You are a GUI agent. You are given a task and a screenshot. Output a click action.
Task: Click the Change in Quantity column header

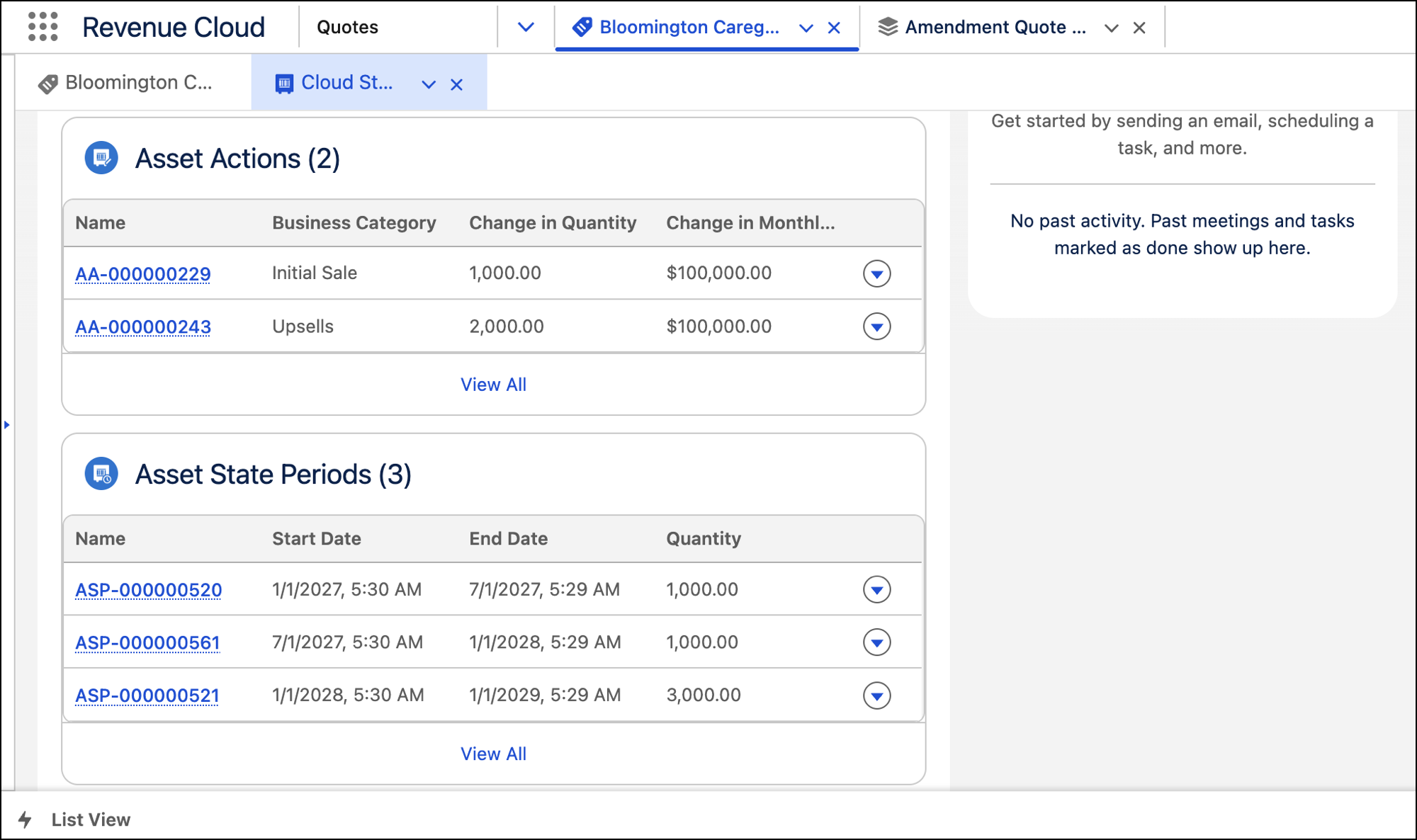[553, 223]
